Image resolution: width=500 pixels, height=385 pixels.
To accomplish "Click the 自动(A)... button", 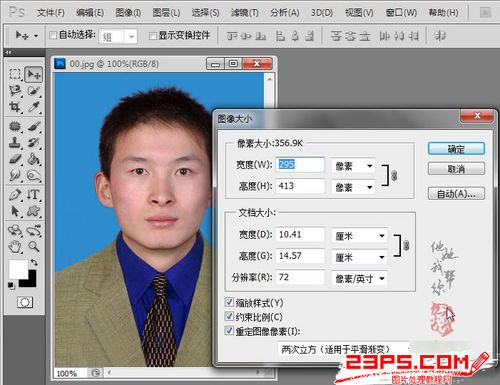I will [x=456, y=194].
